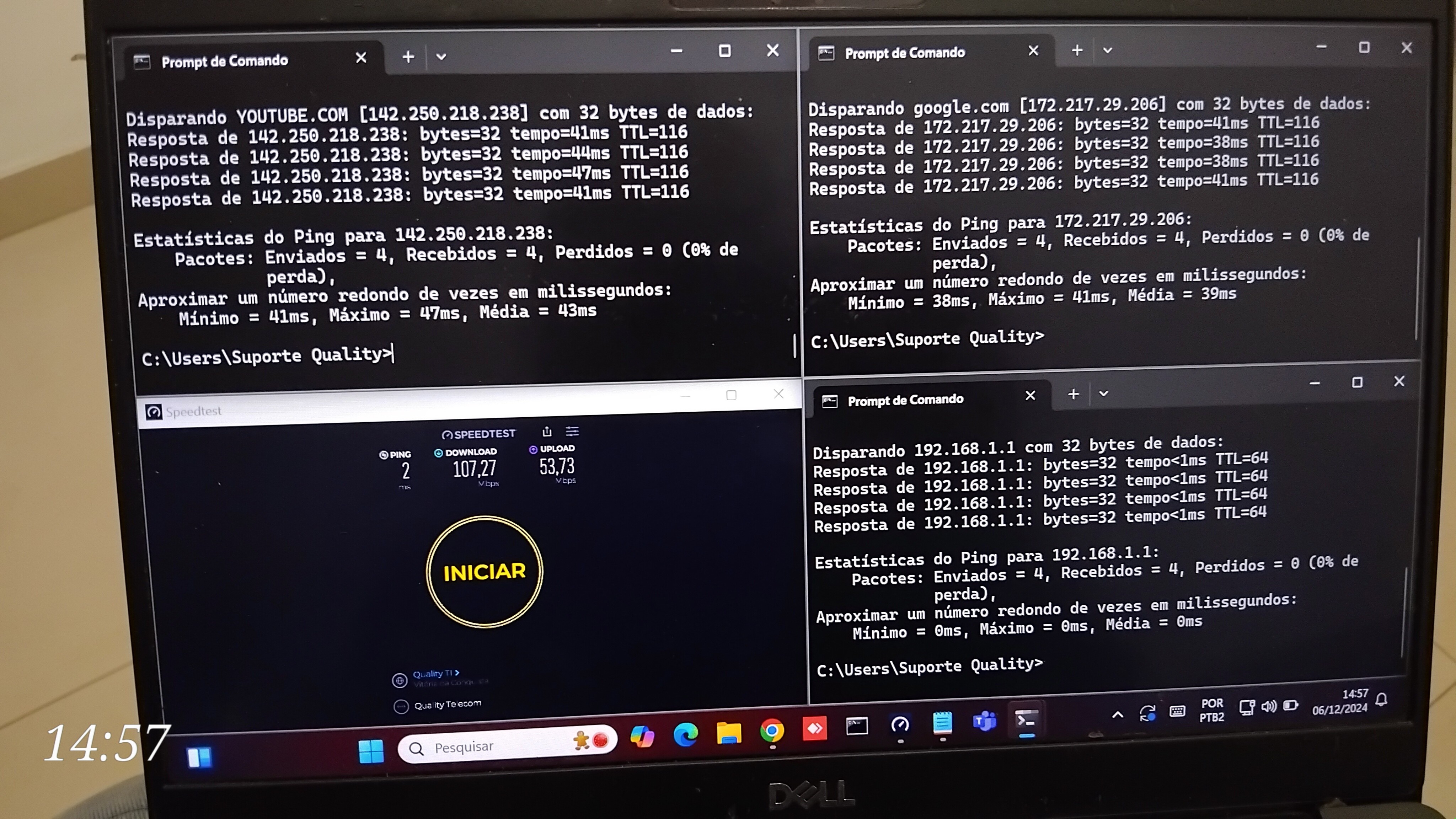Select Prompt de Comando tab in YouTube window
The width and height of the screenshot is (1456, 819).
(225, 61)
